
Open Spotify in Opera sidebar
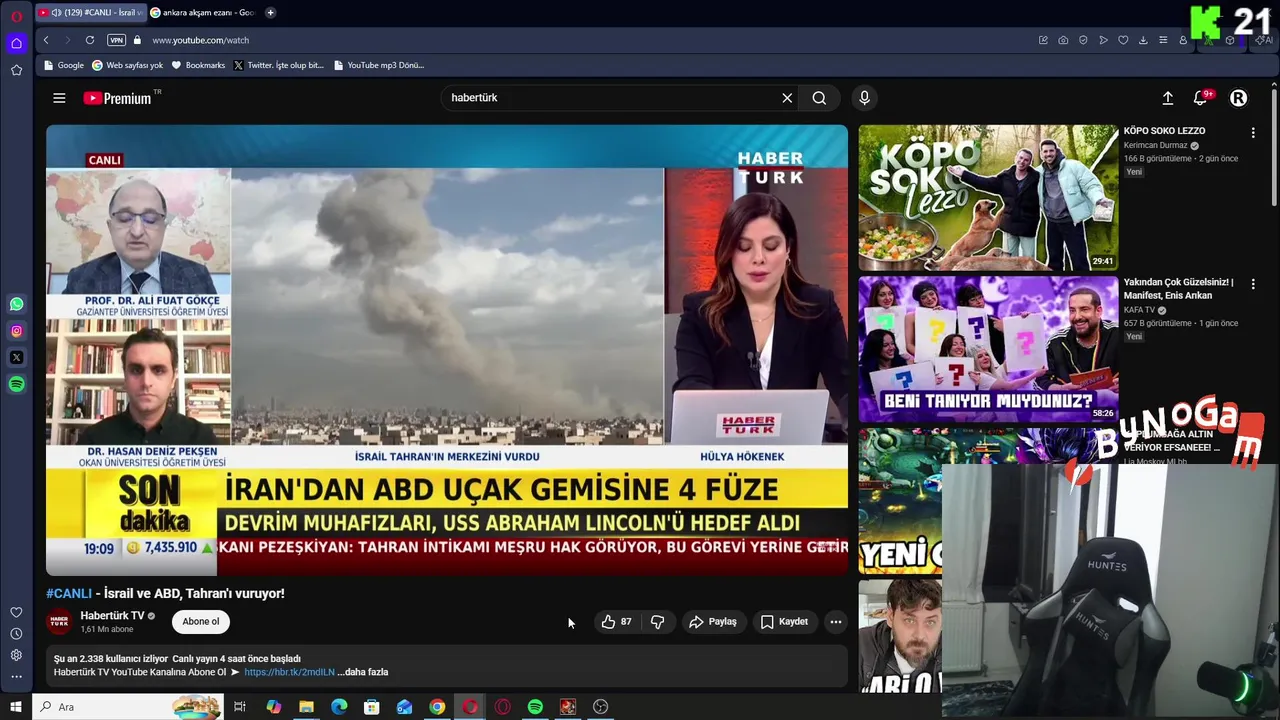tap(16, 384)
